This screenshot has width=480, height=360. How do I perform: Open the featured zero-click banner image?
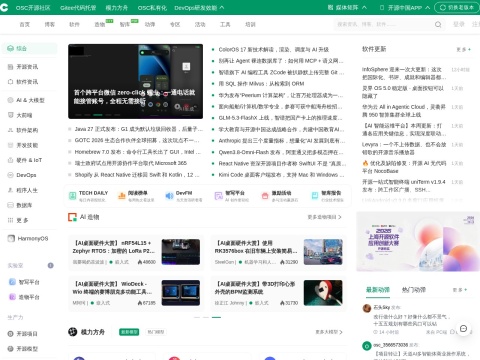click(x=135, y=81)
